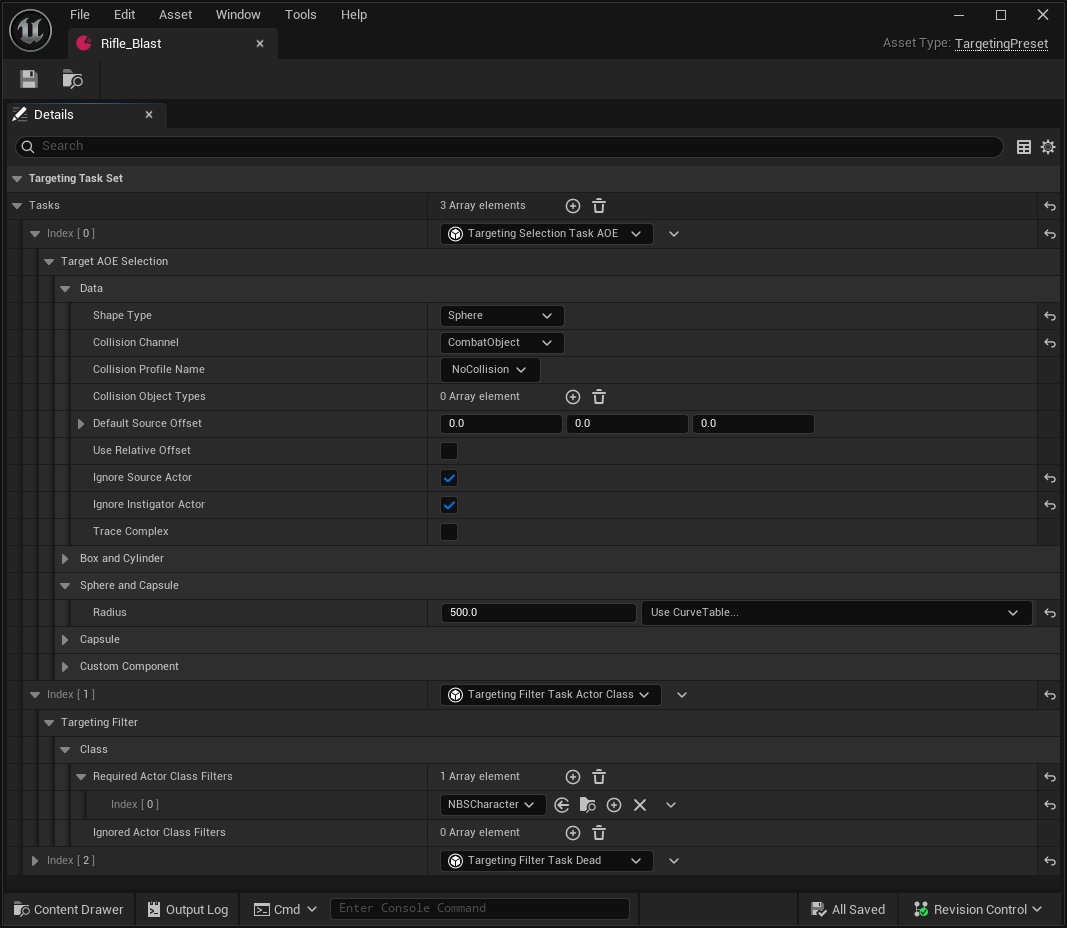The height and width of the screenshot is (928, 1067).
Task: Open the Details panel settings gear
Action: [x=1048, y=147]
